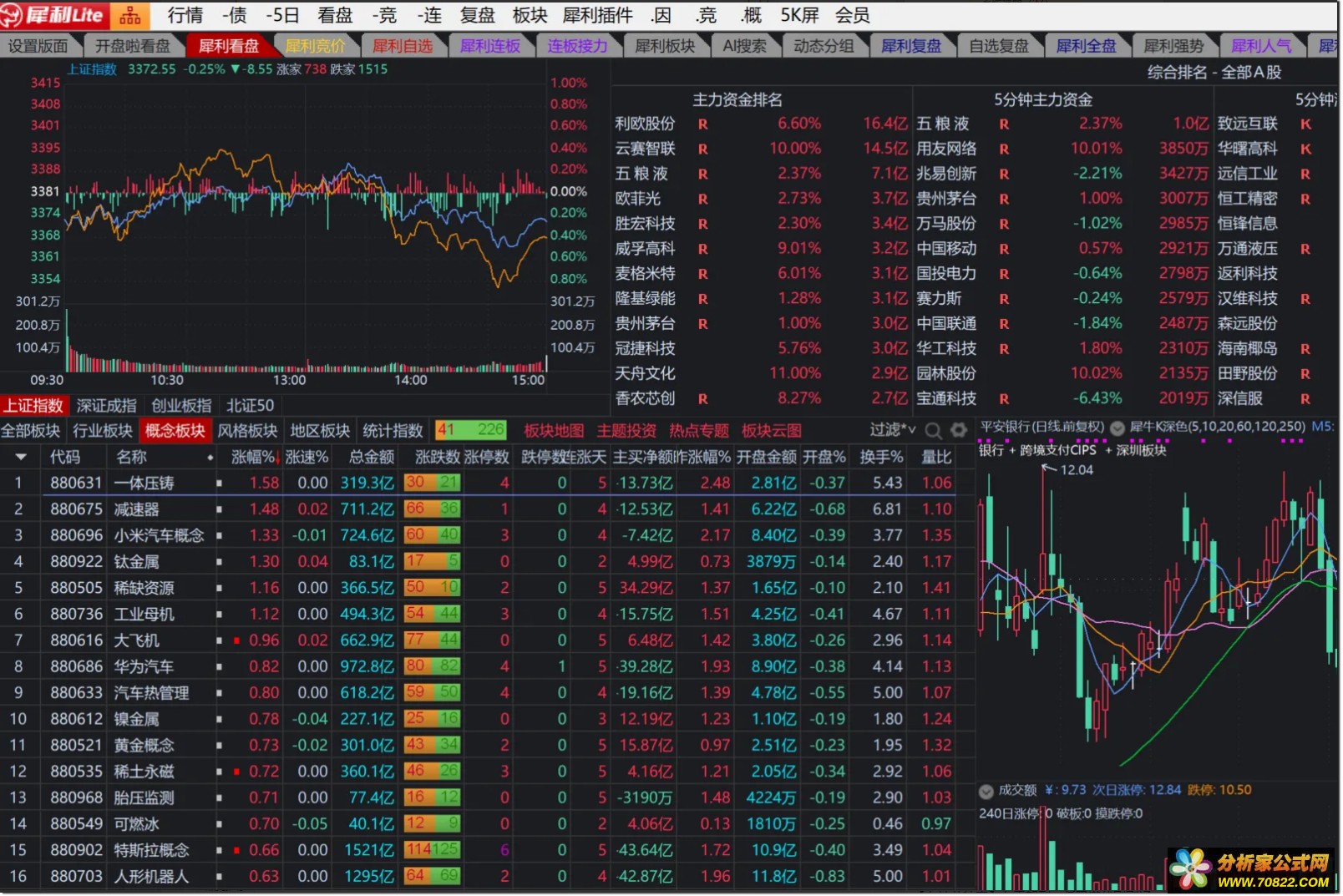Expand the round chevron beside 成交额

point(986,791)
